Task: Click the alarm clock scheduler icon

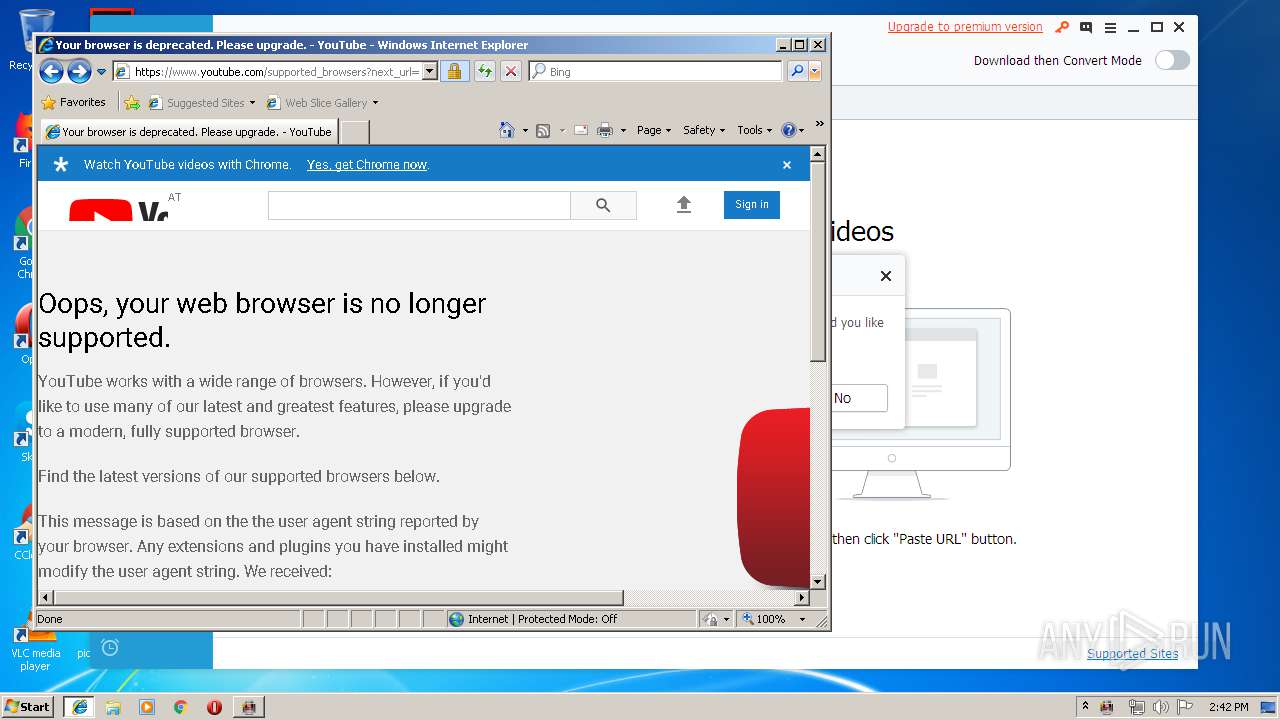Action: click(110, 648)
